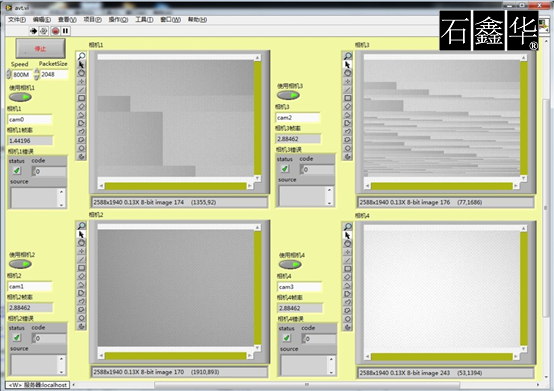Click the Run arrow in the toolbar
Viewport: 554px width, 391px height.
[x=33, y=31]
